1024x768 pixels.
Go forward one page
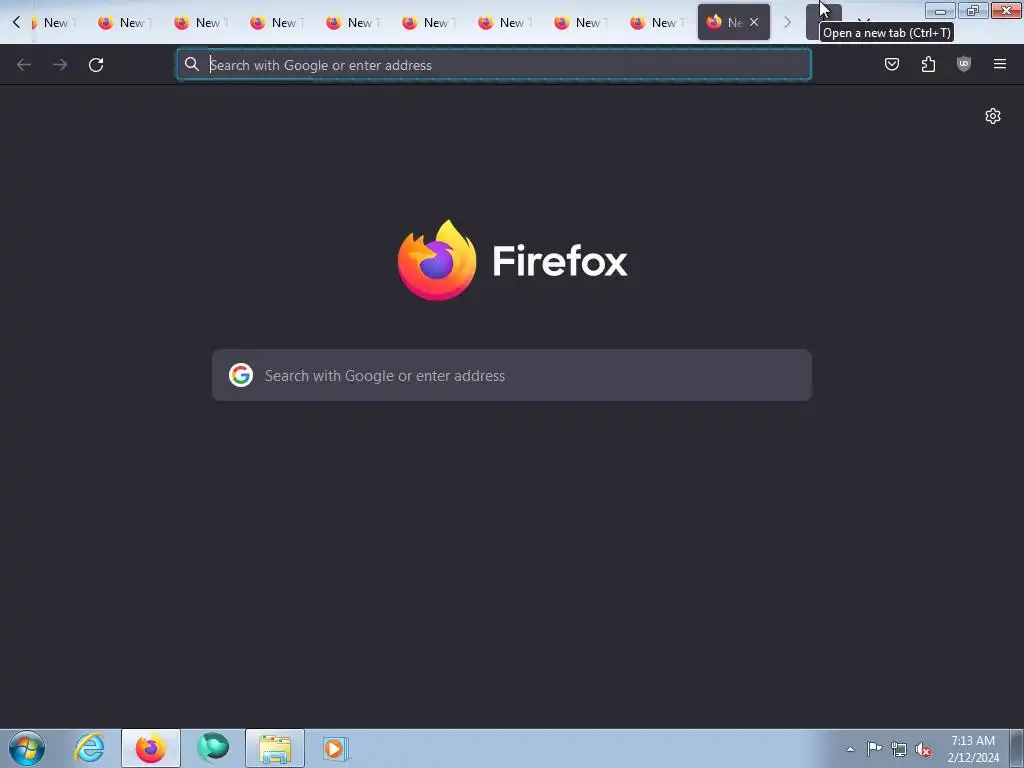[60, 65]
